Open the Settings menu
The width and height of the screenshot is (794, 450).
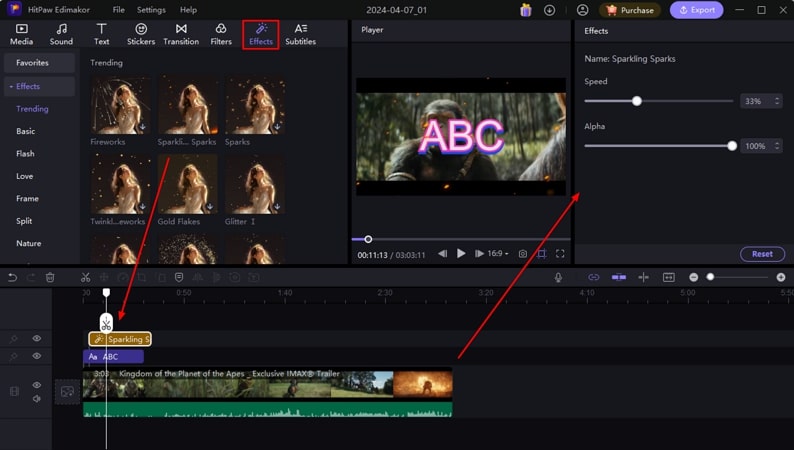(151, 10)
